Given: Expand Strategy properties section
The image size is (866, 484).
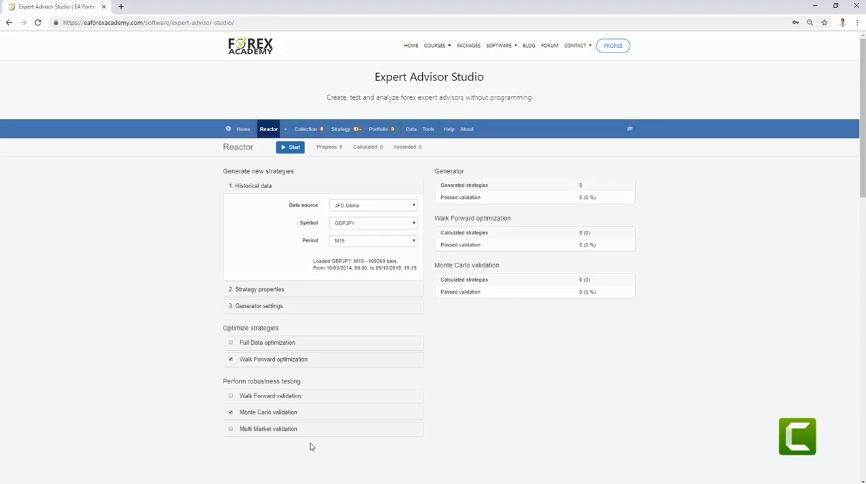Looking at the screenshot, I should point(323,290).
